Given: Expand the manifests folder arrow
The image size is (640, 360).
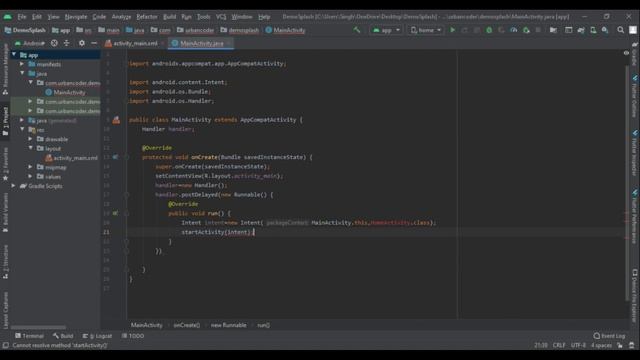Looking at the screenshot, I should point(22,64).
